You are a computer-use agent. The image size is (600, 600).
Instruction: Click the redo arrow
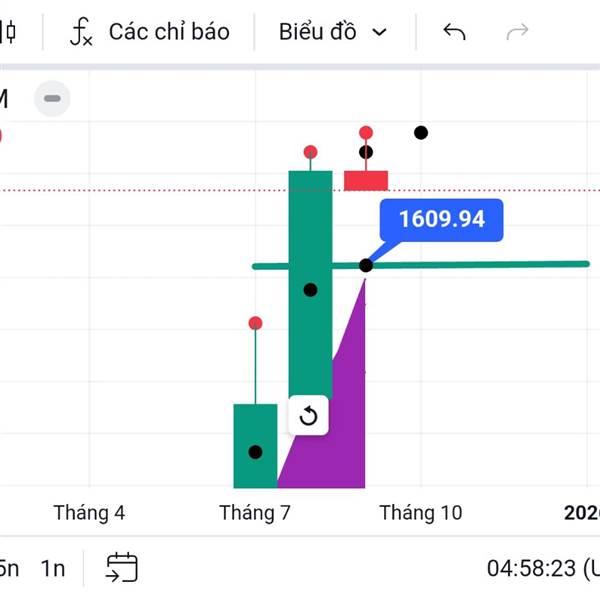[517, 32]
